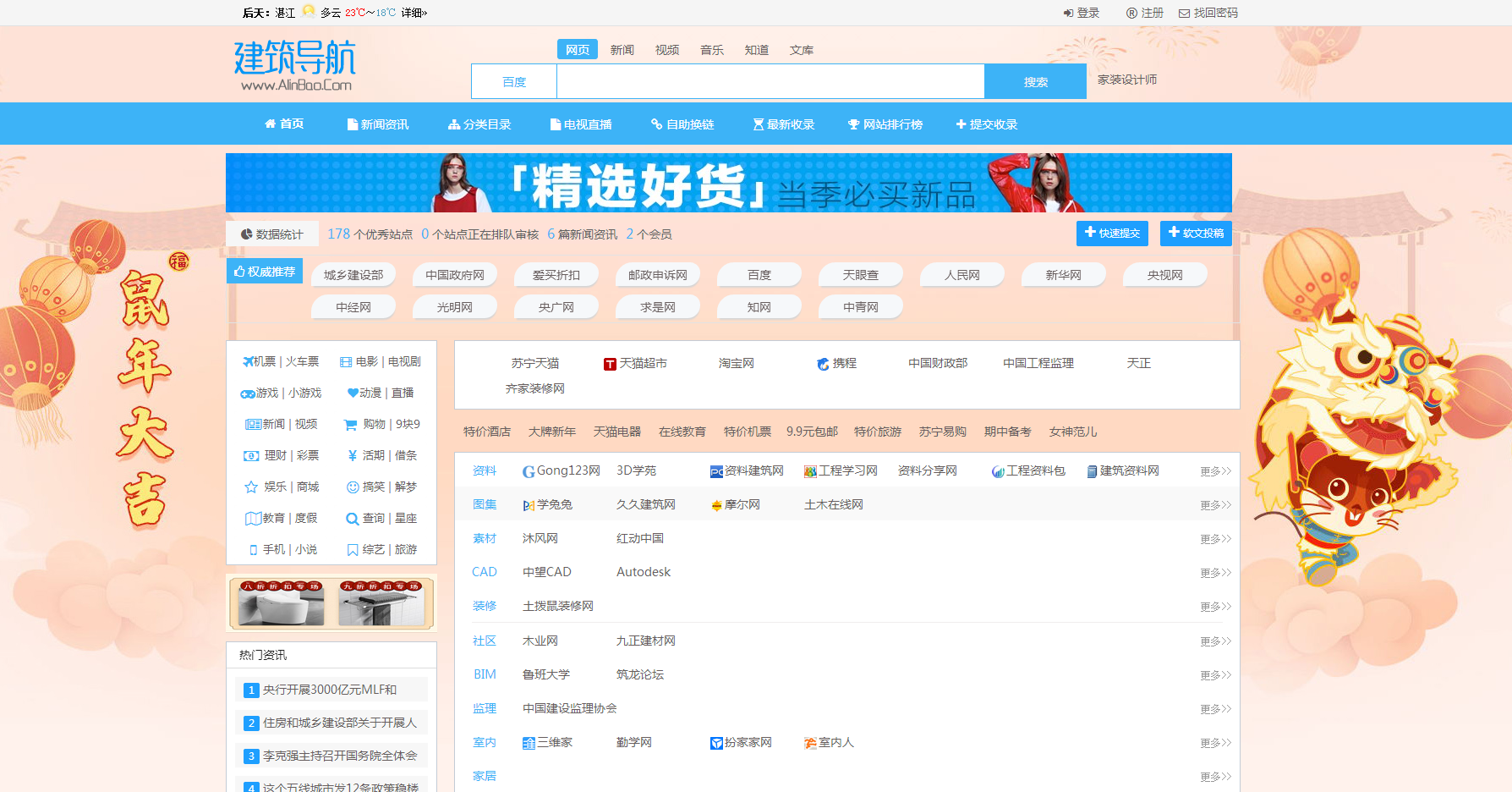
Task: Click the file icon for 电视直播
Action: click(x=556, y=124)
